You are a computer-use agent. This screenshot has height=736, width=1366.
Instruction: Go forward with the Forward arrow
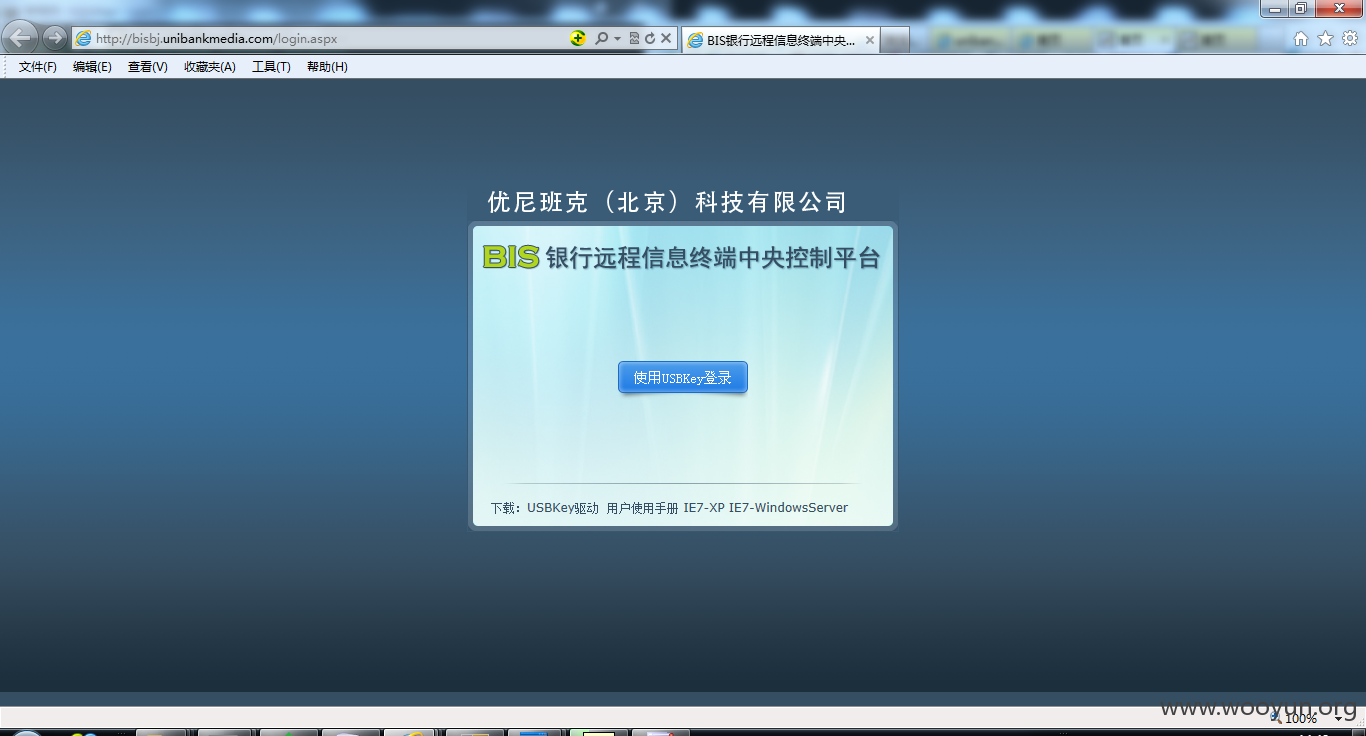pos(54,38)
